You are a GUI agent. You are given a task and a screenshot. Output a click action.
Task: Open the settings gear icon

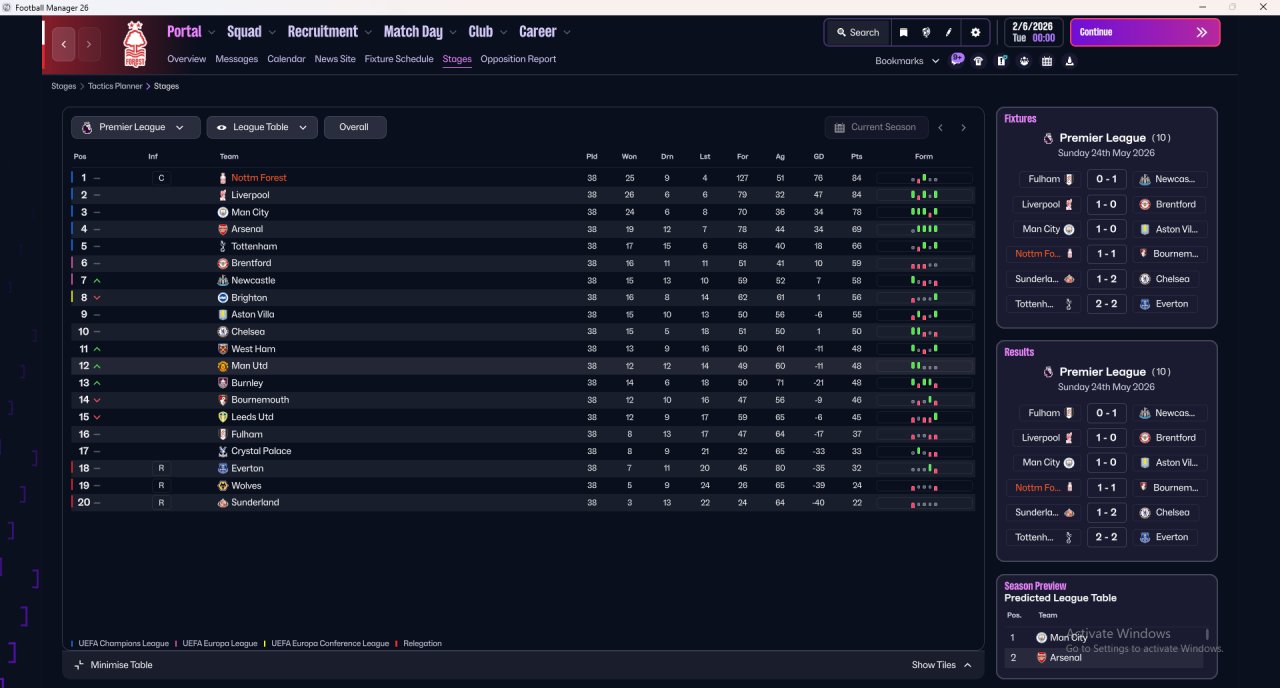[x=976, y=32]
